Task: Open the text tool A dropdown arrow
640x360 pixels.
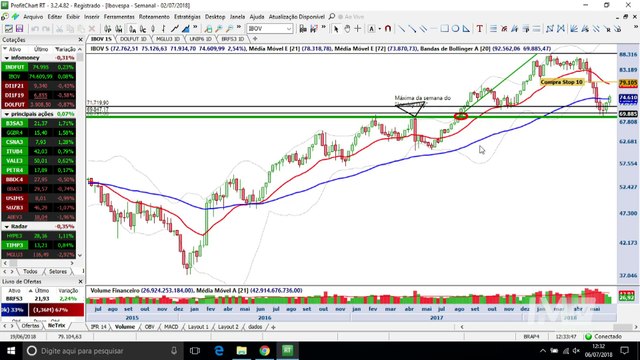Action: (379, 29)
